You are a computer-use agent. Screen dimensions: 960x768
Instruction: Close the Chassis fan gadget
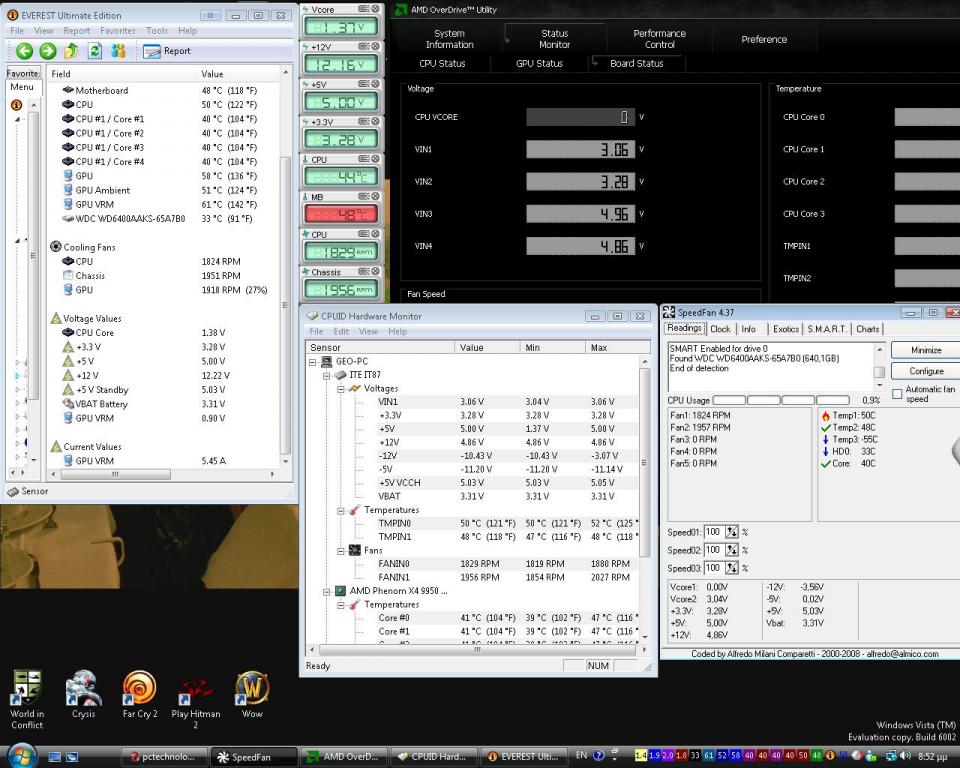(375, 271)
